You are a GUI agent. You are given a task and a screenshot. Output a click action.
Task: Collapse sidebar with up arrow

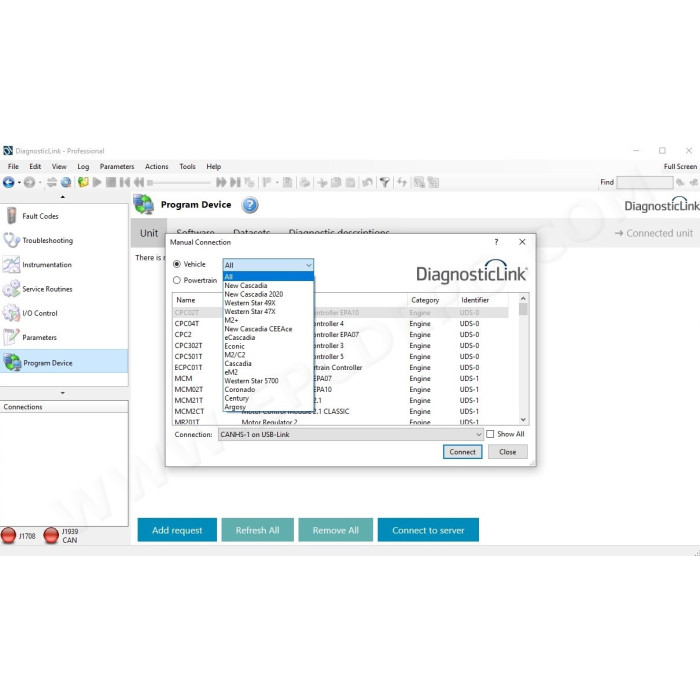pos(63,197)
